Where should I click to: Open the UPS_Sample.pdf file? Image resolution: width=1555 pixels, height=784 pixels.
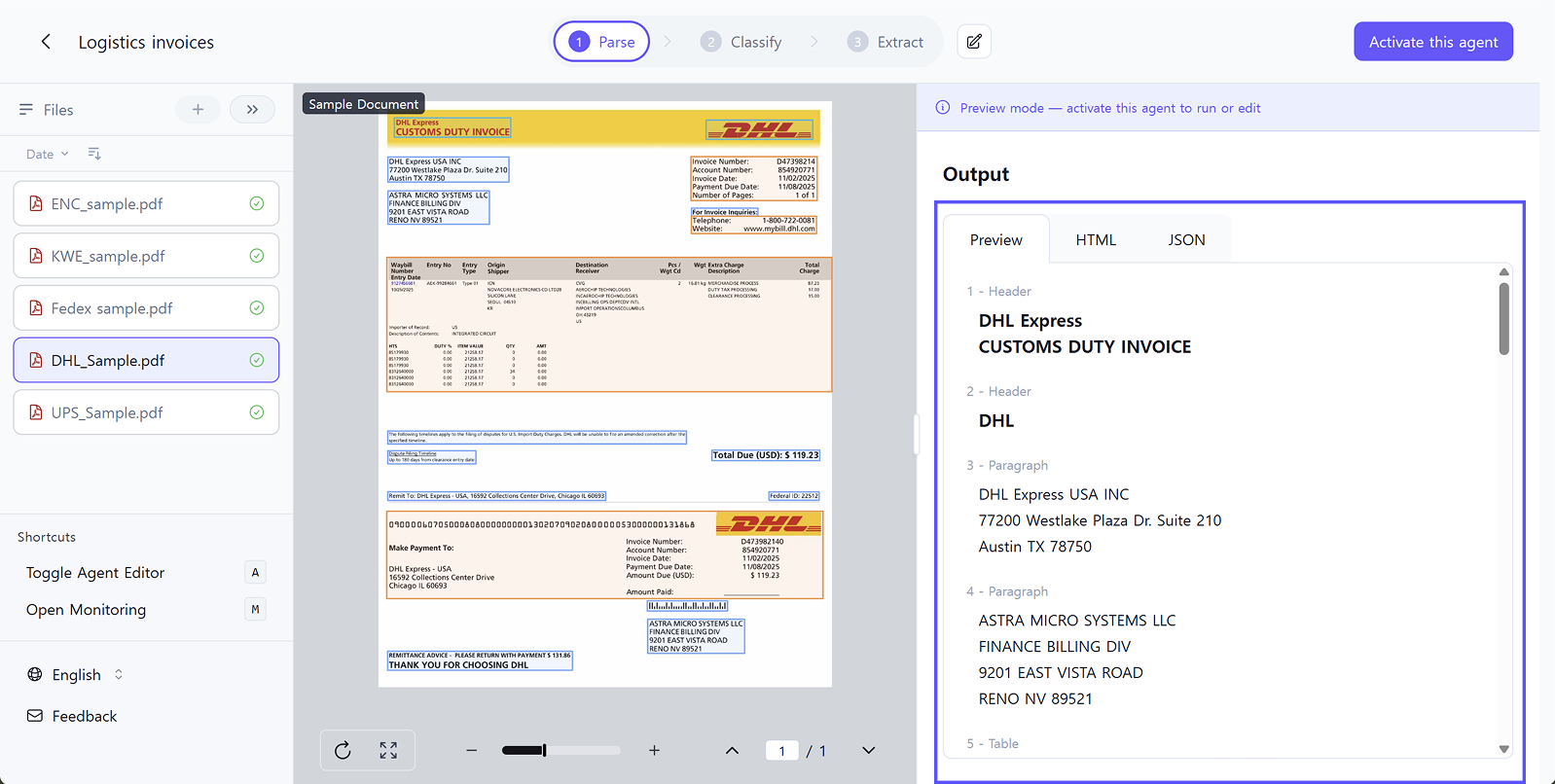click(x=146, y=412)
